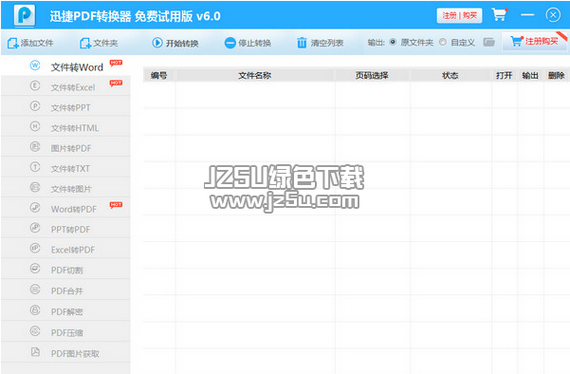Select PDF合并 merge function
Image resolution: width=570 pixels, height=374 pixels.
(66, 290)
